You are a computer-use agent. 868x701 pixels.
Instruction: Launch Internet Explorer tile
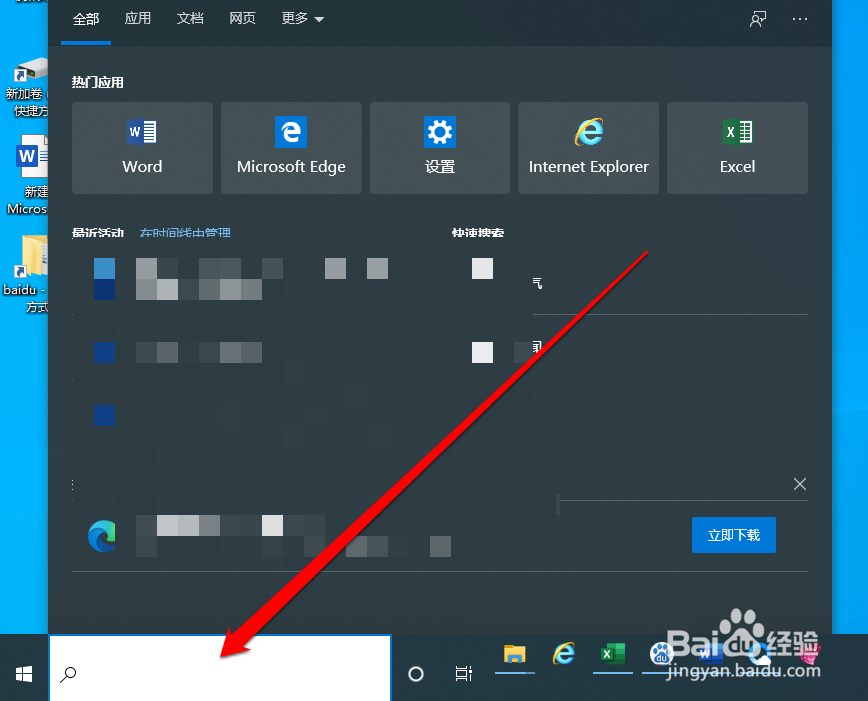click(588, 148)
